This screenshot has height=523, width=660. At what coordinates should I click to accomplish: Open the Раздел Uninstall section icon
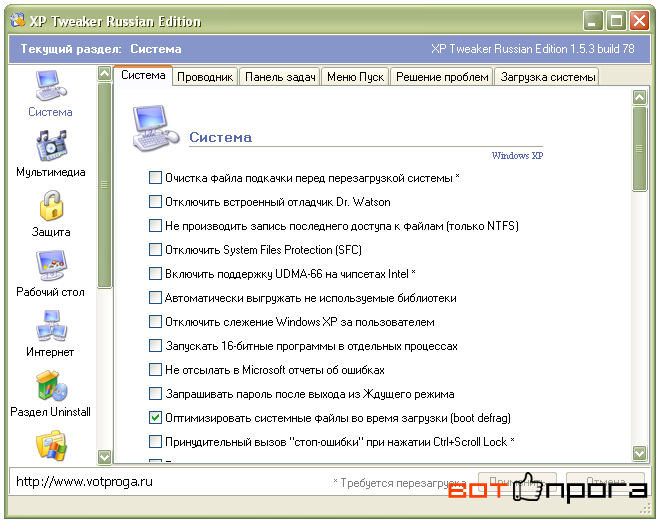pos(51,386)
